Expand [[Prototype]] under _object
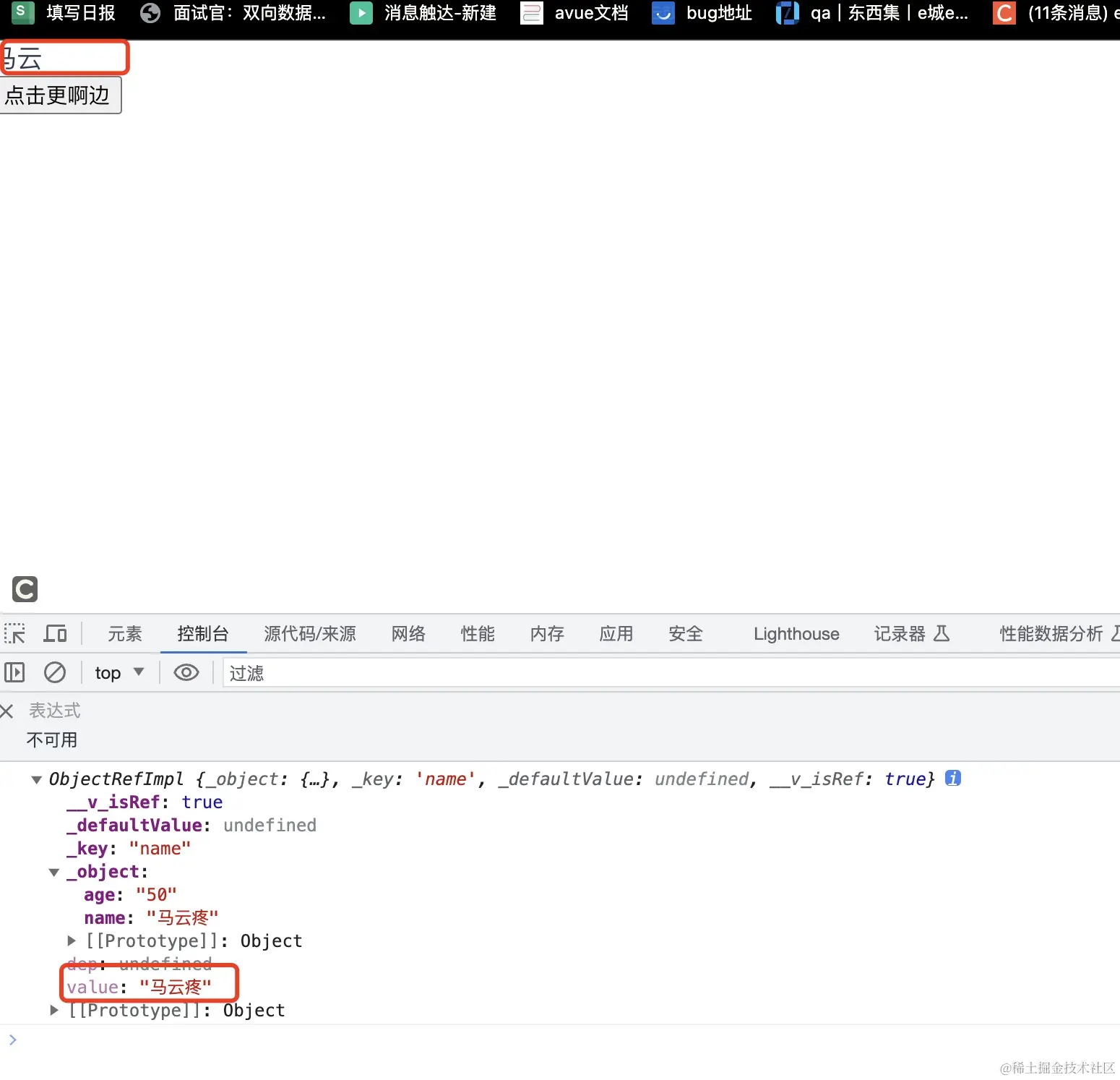 pos(70,940)
